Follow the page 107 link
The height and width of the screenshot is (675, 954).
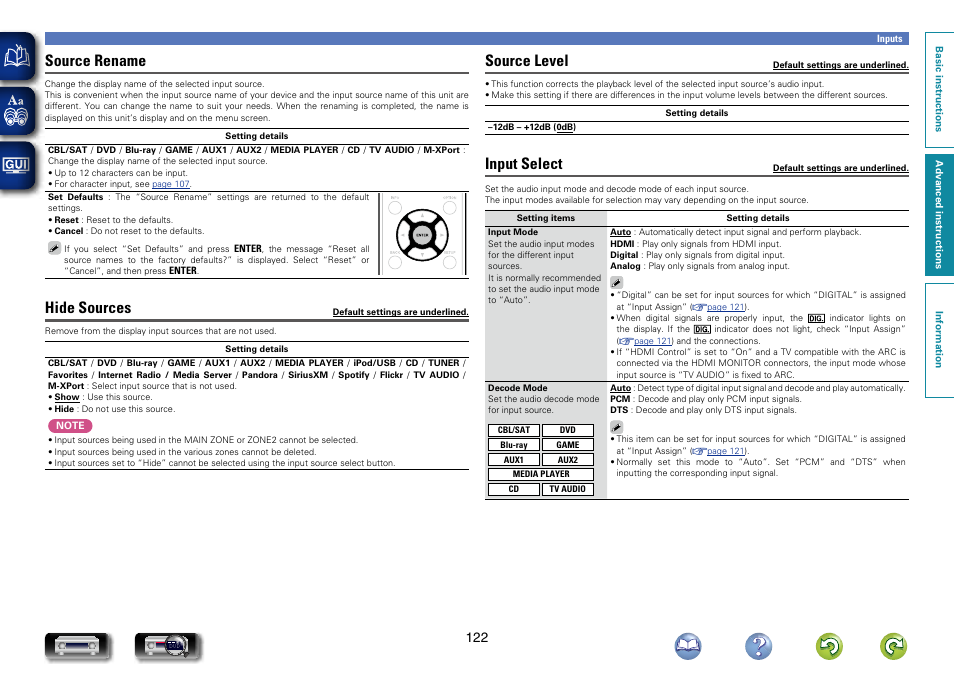[170, 184]
